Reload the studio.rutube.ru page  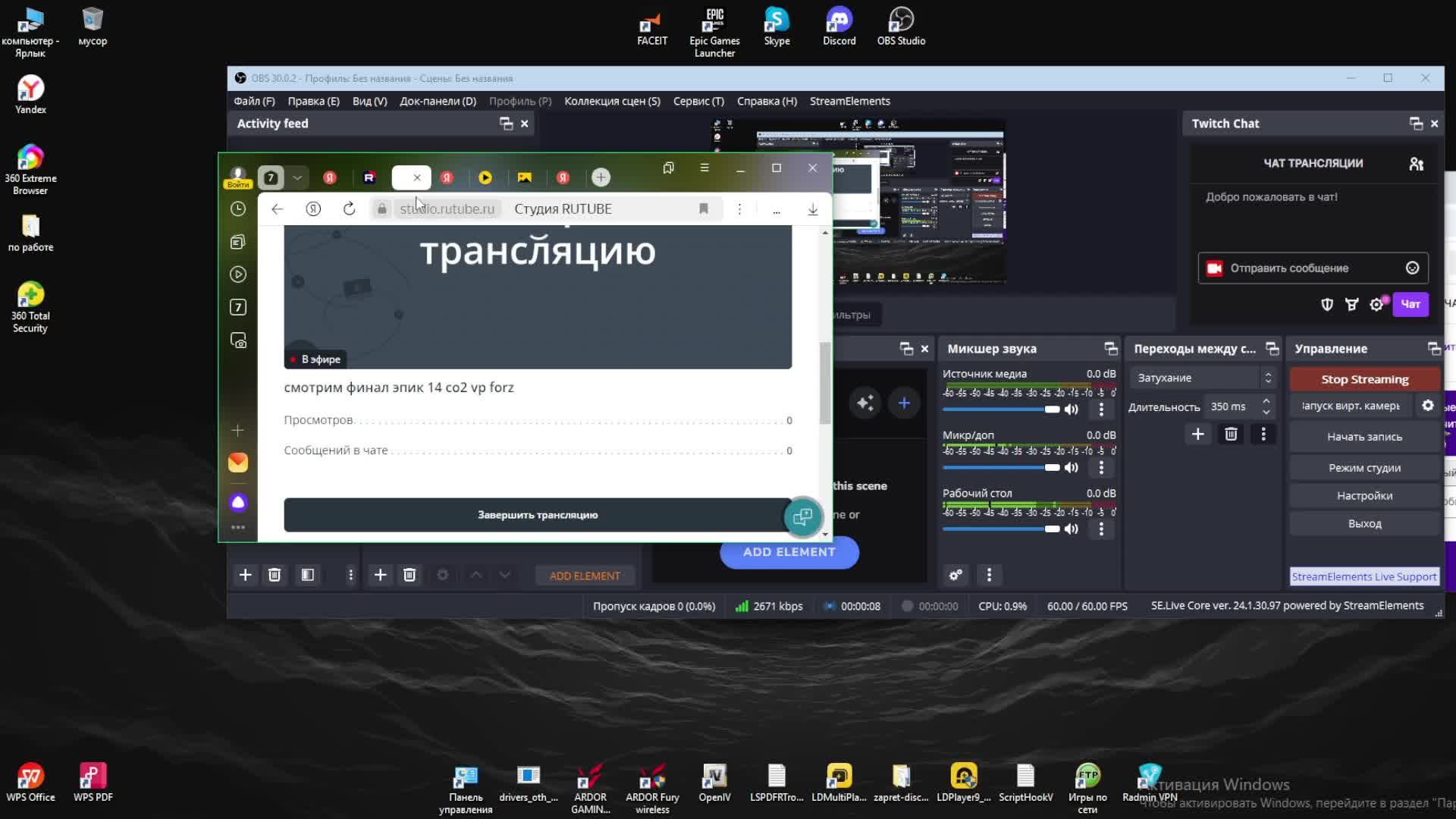349,209
